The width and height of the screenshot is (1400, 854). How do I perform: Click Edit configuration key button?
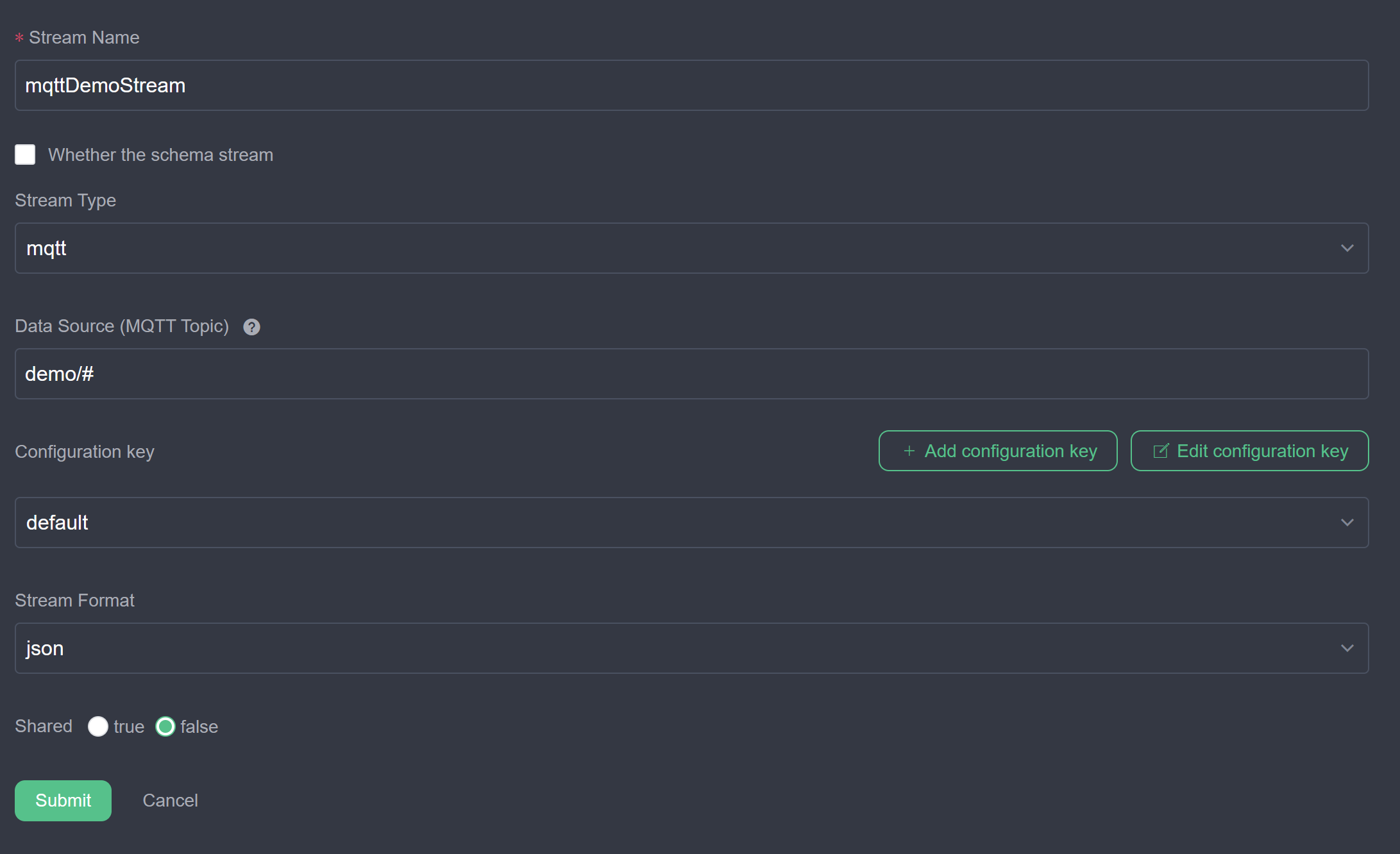click(x=1249, y=451)
